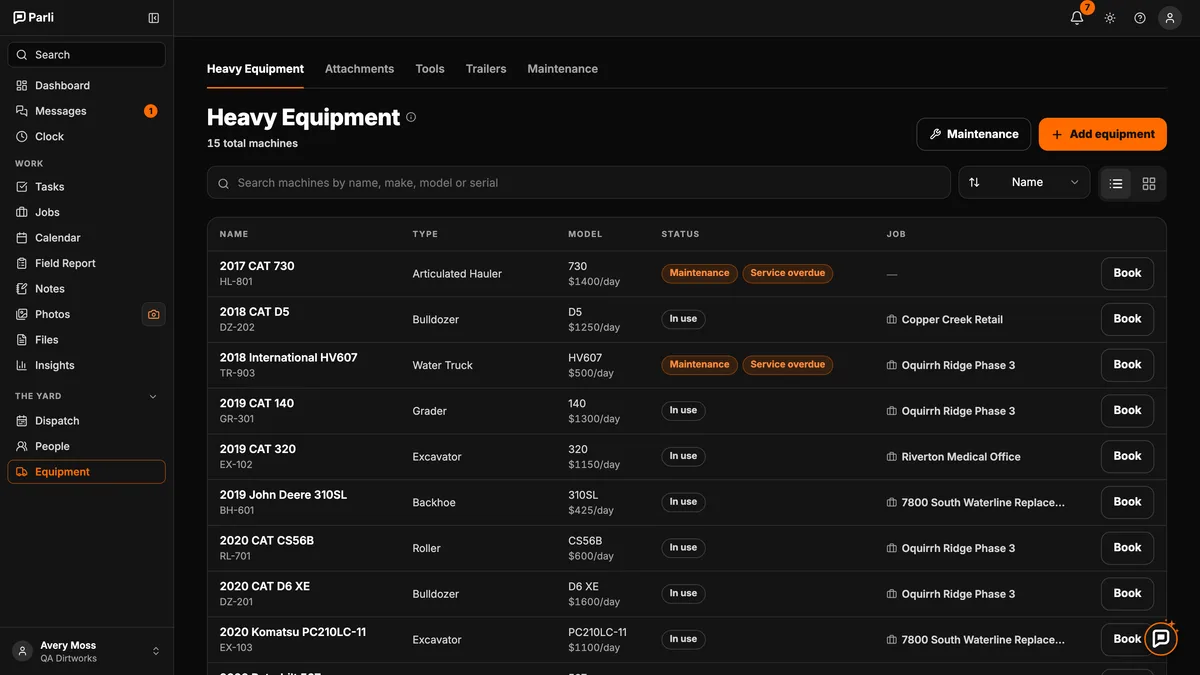Switch to the Maintenance tab
1200x675 pixels.
[x=563, y=69]
